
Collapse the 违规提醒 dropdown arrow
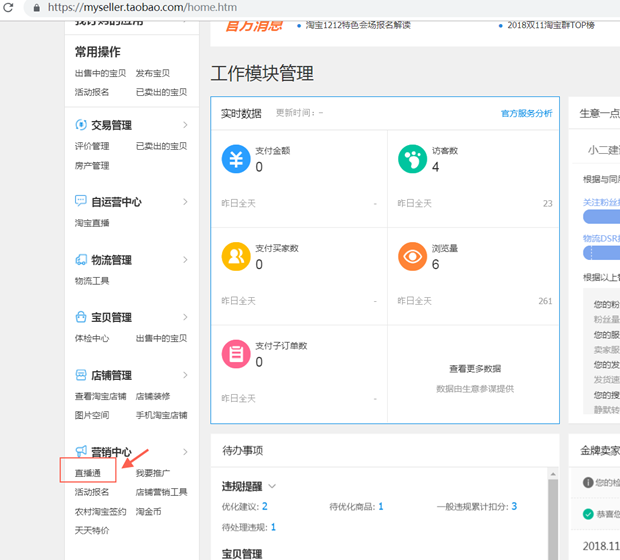click(x=272, y=486)
